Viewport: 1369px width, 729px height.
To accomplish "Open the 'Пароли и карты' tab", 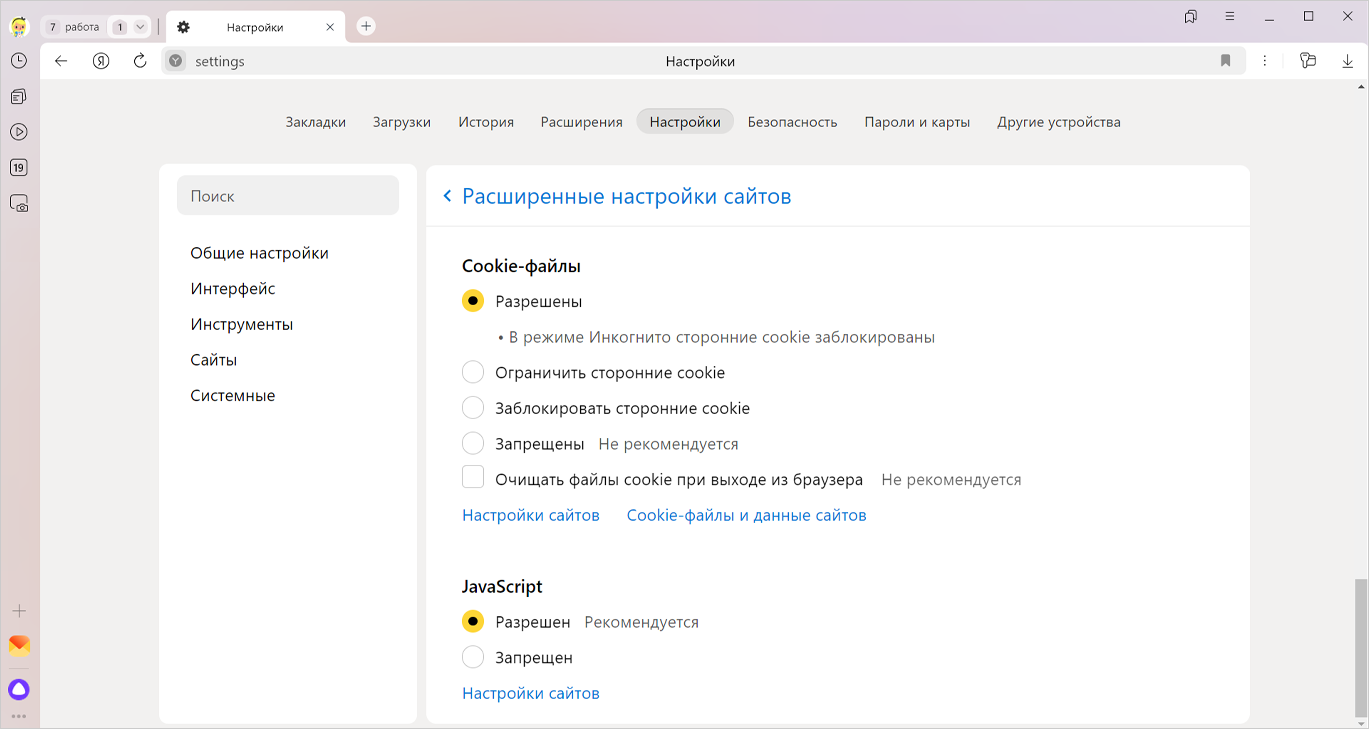I will (x=917, y=122).
